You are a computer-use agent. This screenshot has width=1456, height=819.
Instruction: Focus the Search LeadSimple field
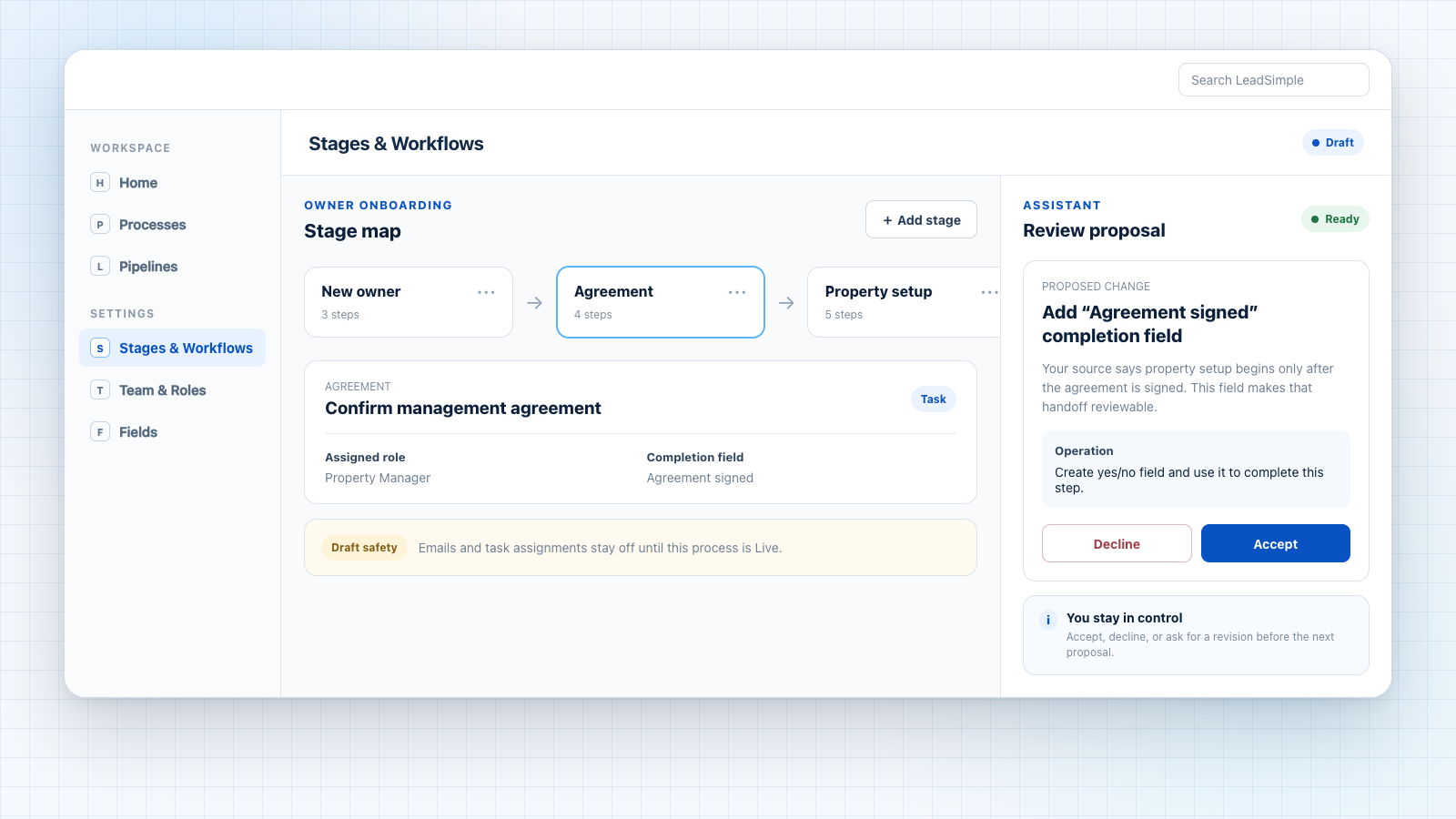(x=1274, y=80)
